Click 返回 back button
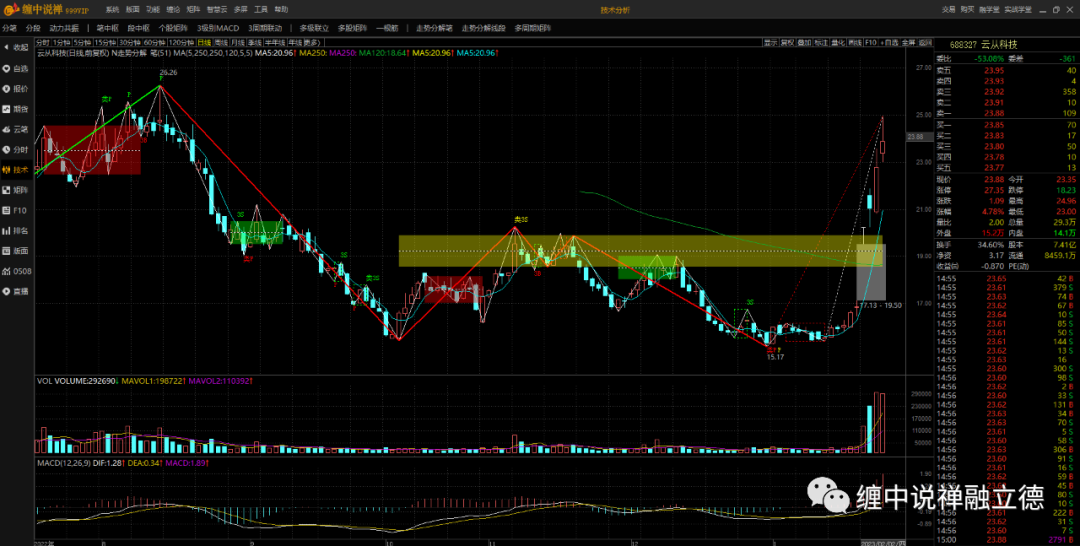Image resolution: width=1080 pixels, height=546 pixels. click(x=925, y=43)
